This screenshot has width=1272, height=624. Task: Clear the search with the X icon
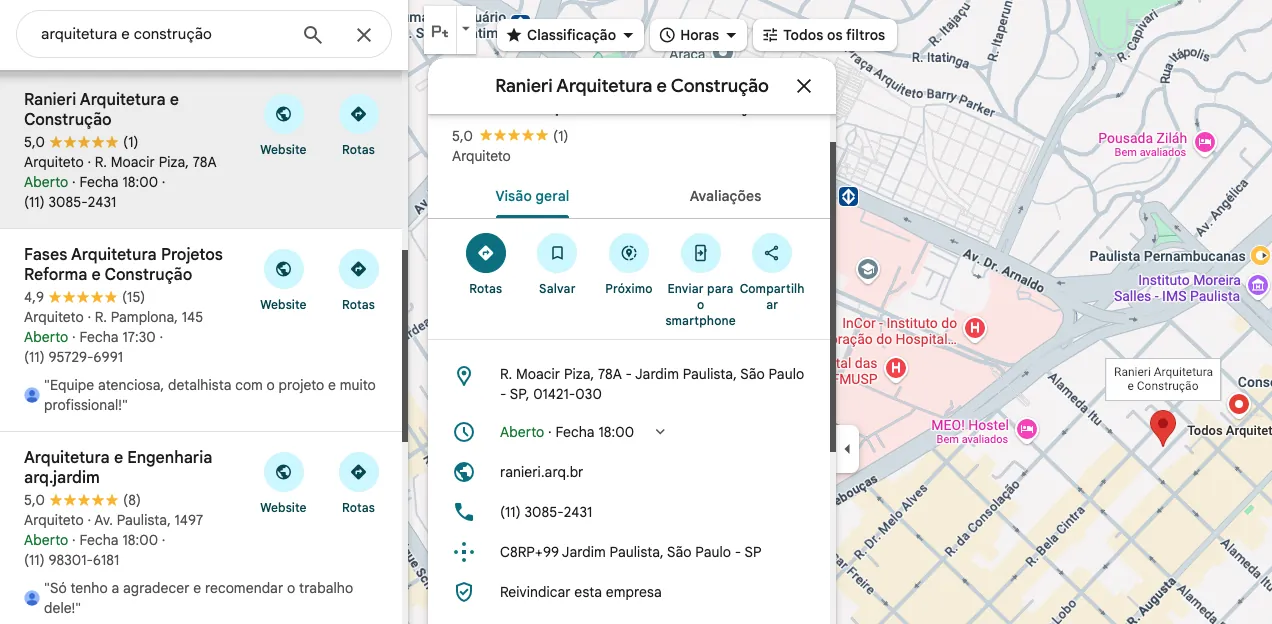[364, 35]
